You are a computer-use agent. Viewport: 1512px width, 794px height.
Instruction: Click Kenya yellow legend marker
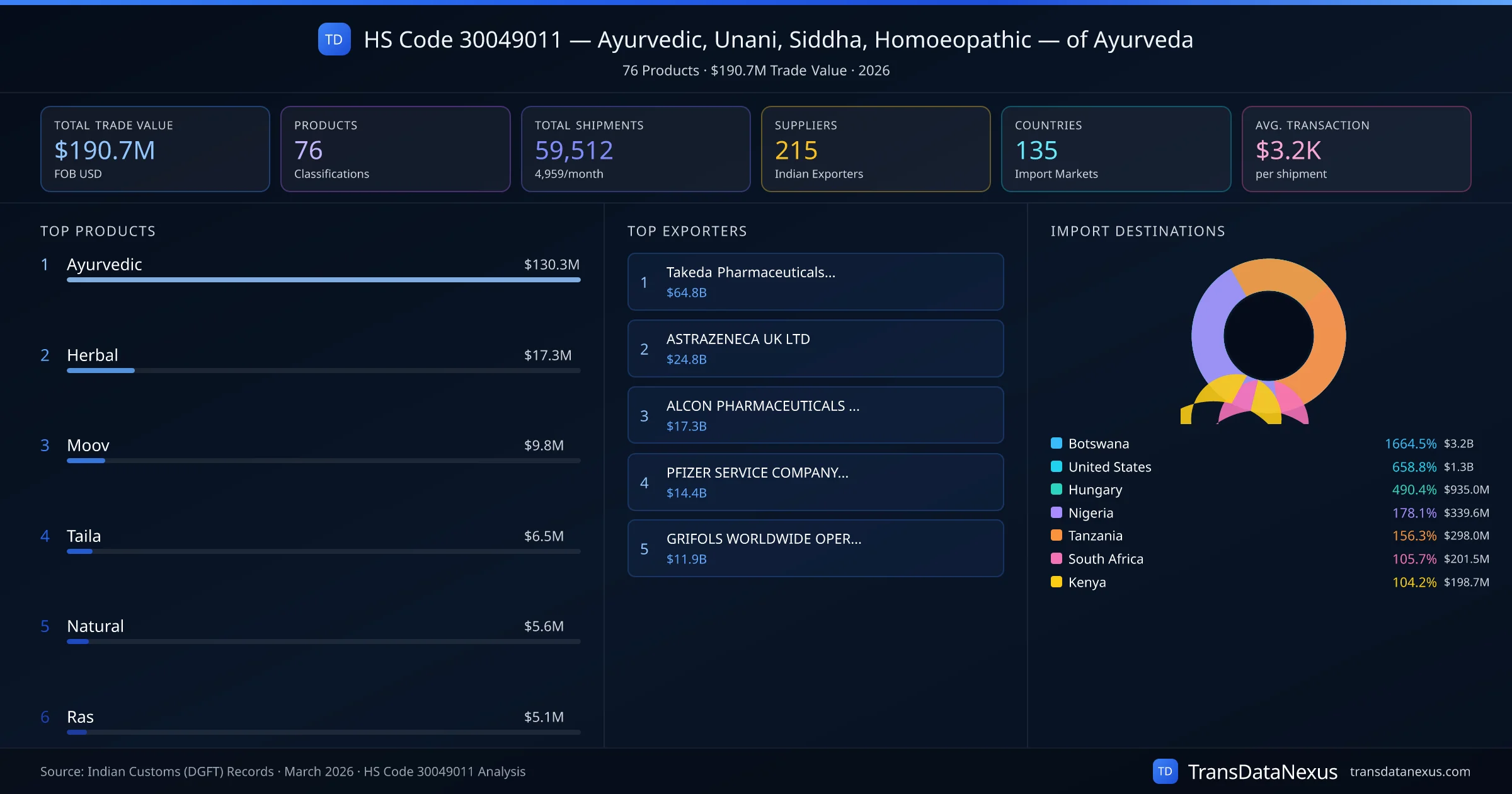click(x=1057, y=582)
